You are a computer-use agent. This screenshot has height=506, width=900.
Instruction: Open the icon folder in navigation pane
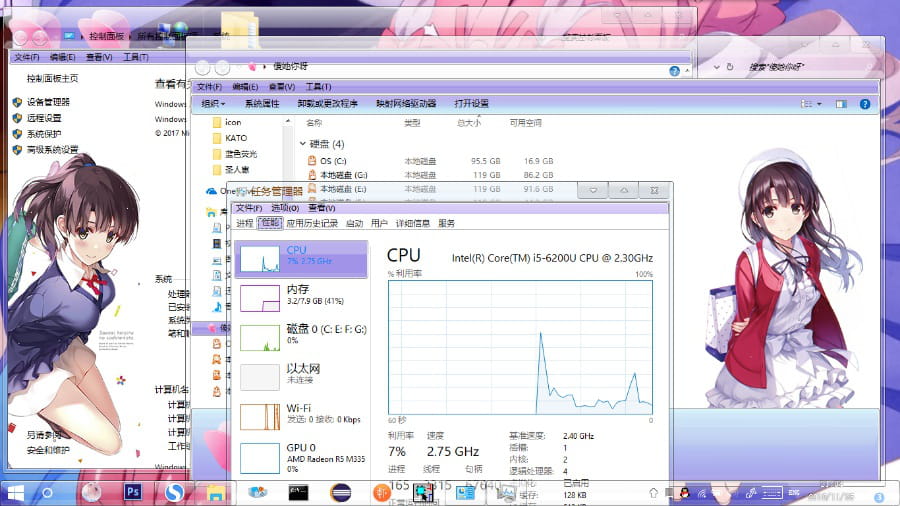tap(227, 122)
